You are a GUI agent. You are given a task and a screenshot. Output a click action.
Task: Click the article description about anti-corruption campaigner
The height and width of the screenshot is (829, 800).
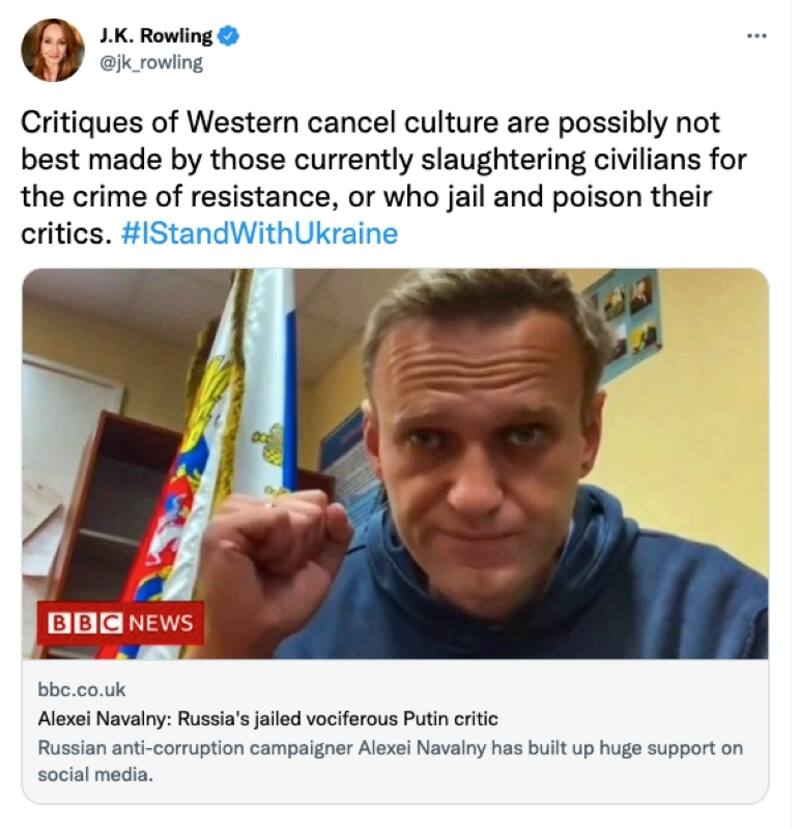pyautogui.click(x=390, y=761)
